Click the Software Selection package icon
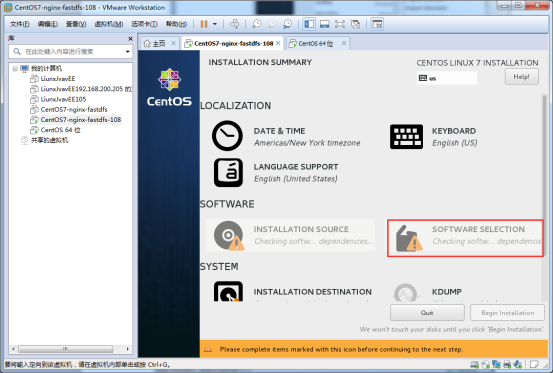Screen dimensions: 553x373 point(409,238)
